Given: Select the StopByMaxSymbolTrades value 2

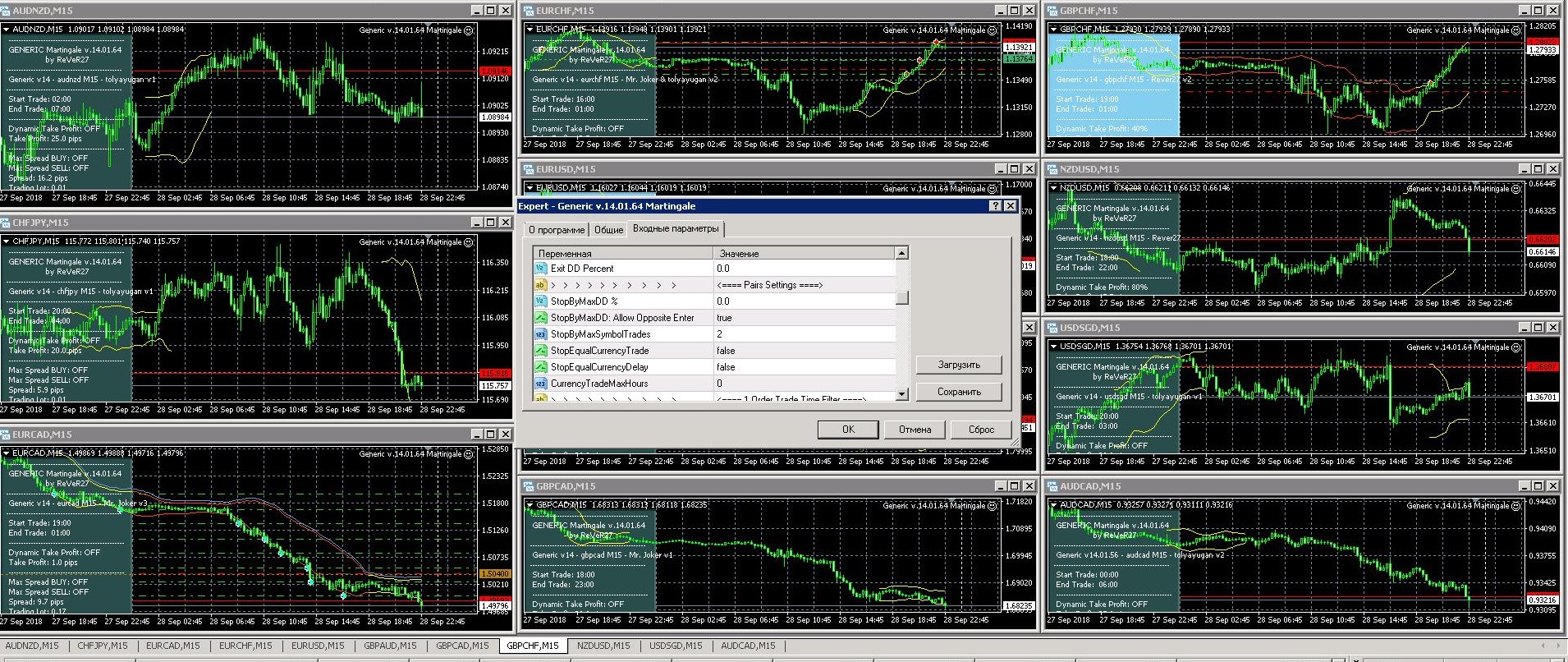Looking at the screenshot, I should tap(805, 334).
